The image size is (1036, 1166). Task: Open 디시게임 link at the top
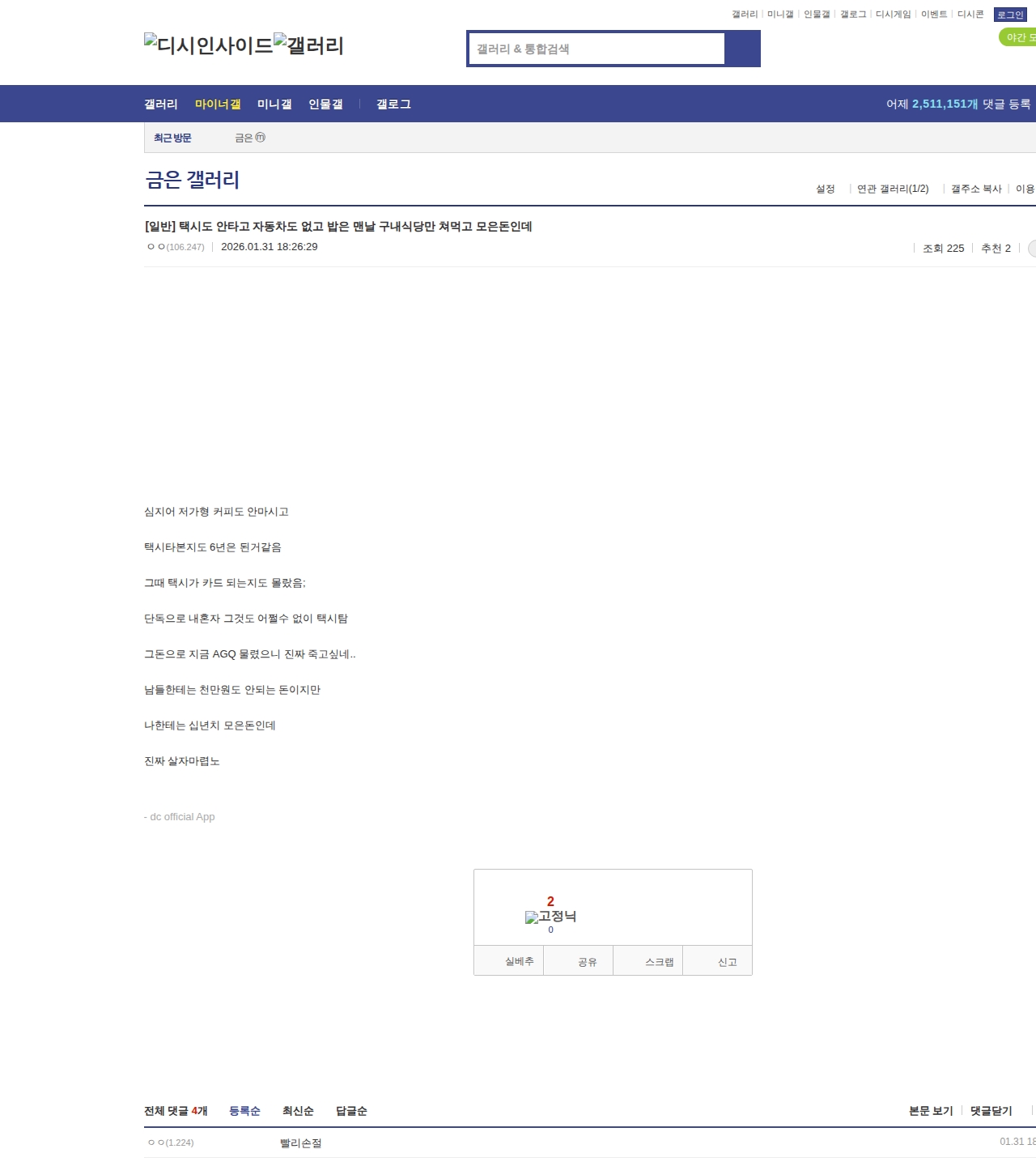coord(893,15)
